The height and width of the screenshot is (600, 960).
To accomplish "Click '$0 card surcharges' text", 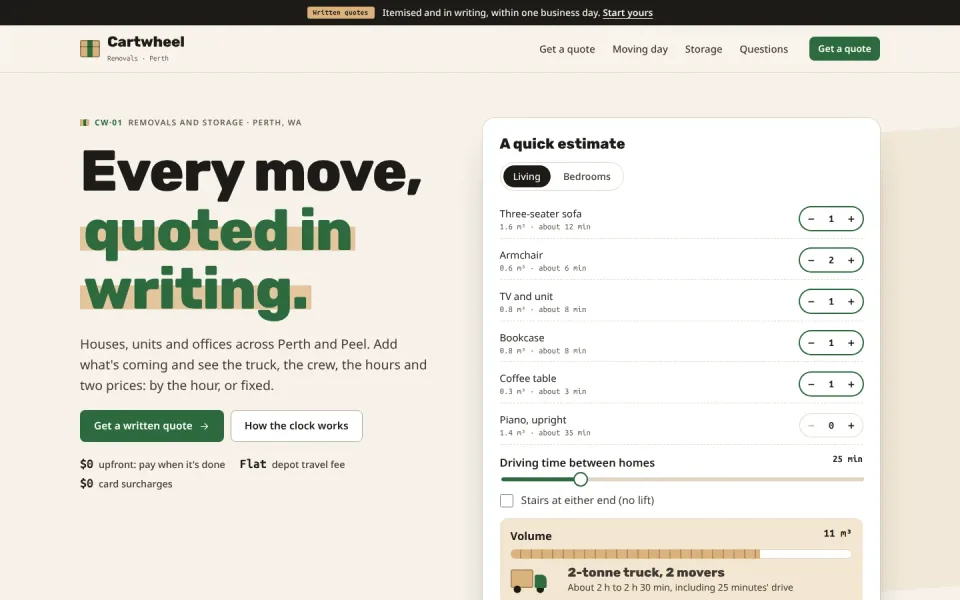I will pyautogui.click(x=126, y=484).
